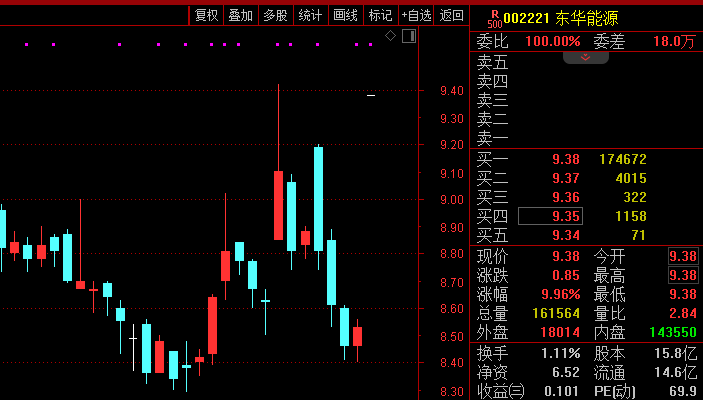Click the 今开 value 9.38
703x400 pixels.
point(683,256)
